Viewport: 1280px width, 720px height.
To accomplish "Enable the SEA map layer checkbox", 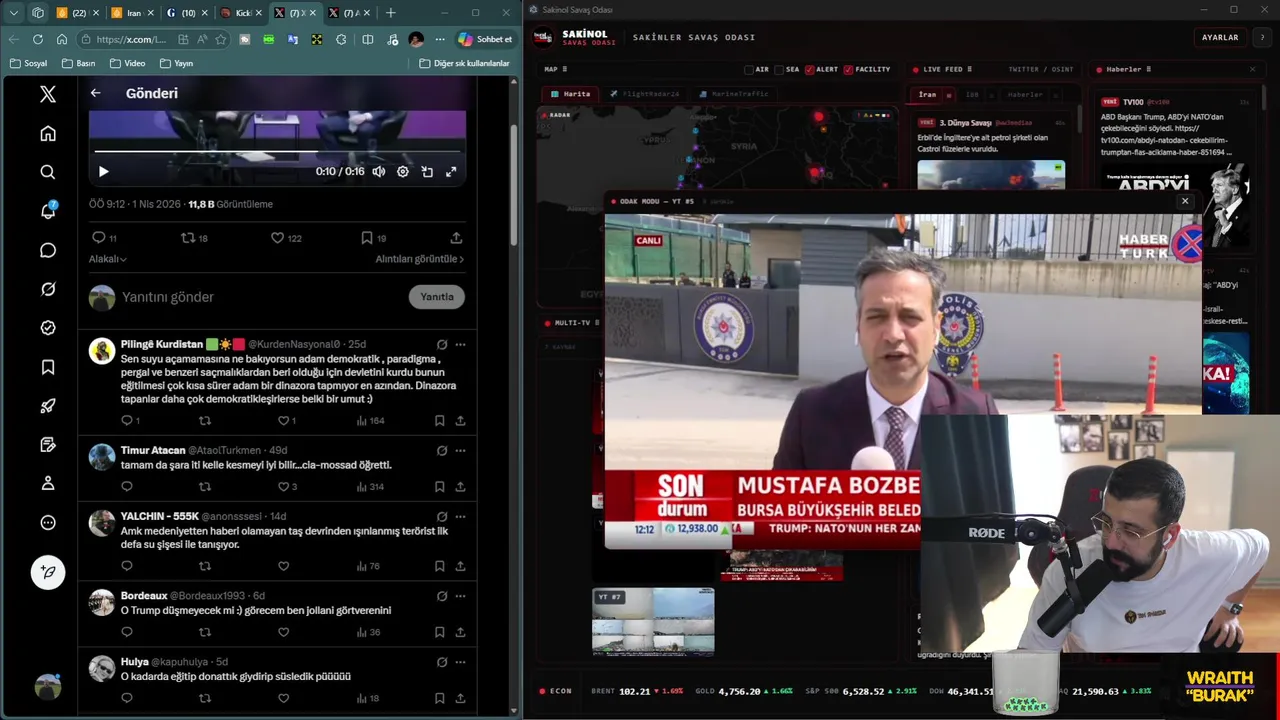I will 779,70.
